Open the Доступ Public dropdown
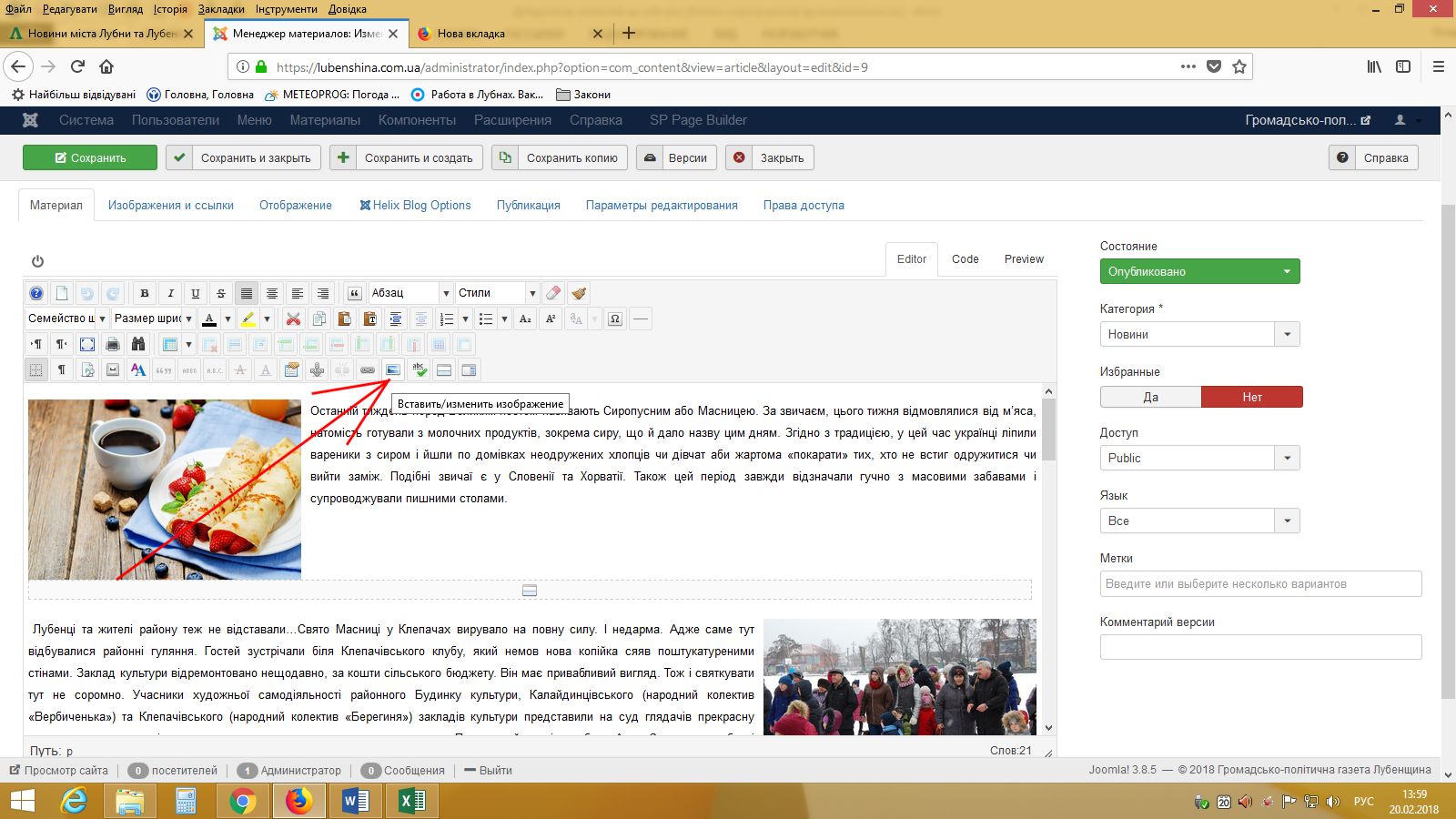Image resolution: width=1456 pixels, height=819 pixels. tap(1199, 458)
